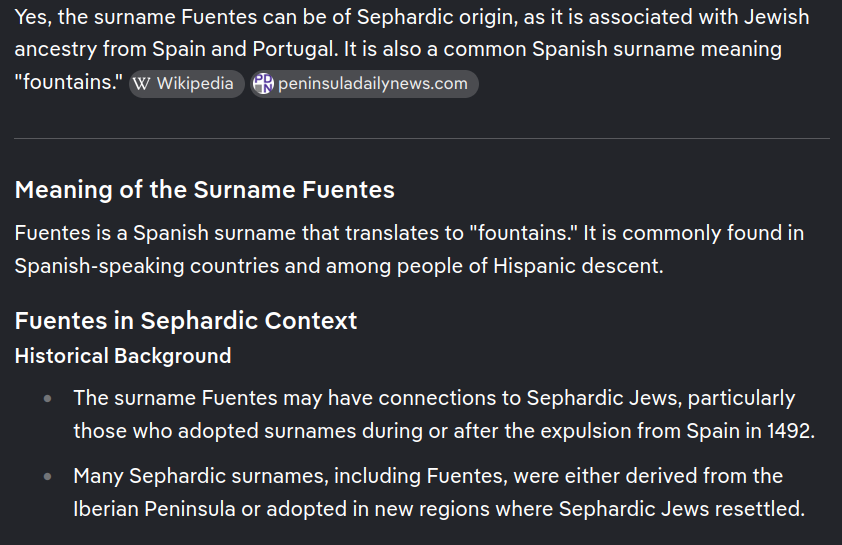Click the Wikipedia "W" icon
The image size is (842, 545).
[142, 84]
